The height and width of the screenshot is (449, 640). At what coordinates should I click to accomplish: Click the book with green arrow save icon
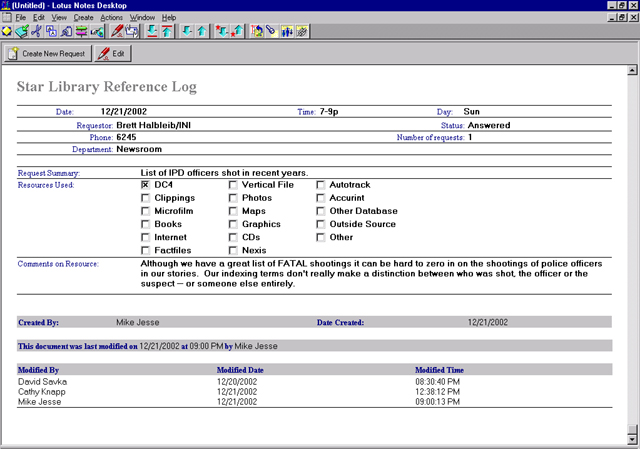tap(22, 31)
